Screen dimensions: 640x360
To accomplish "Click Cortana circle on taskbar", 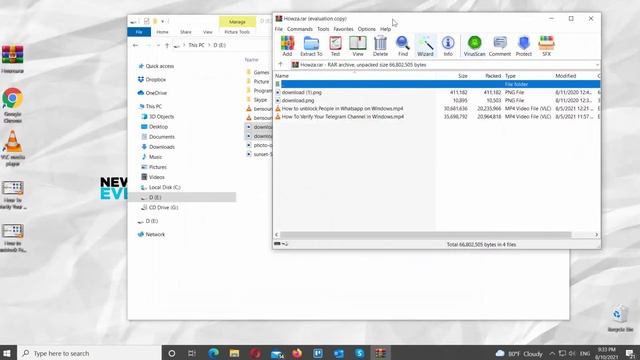I will (x=171, y=353).
